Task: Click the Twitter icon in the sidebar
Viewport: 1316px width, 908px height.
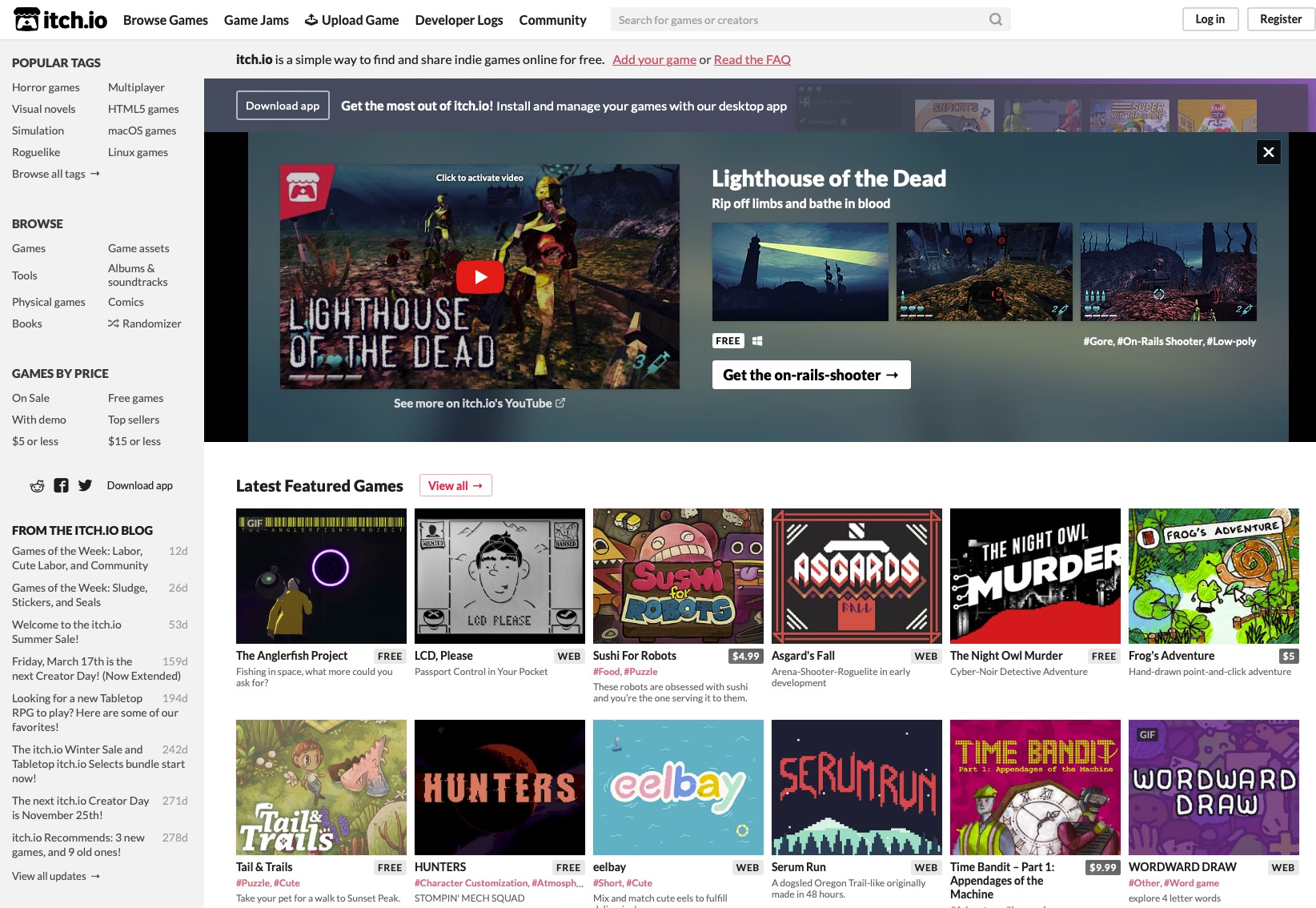Action: (85, 485)
